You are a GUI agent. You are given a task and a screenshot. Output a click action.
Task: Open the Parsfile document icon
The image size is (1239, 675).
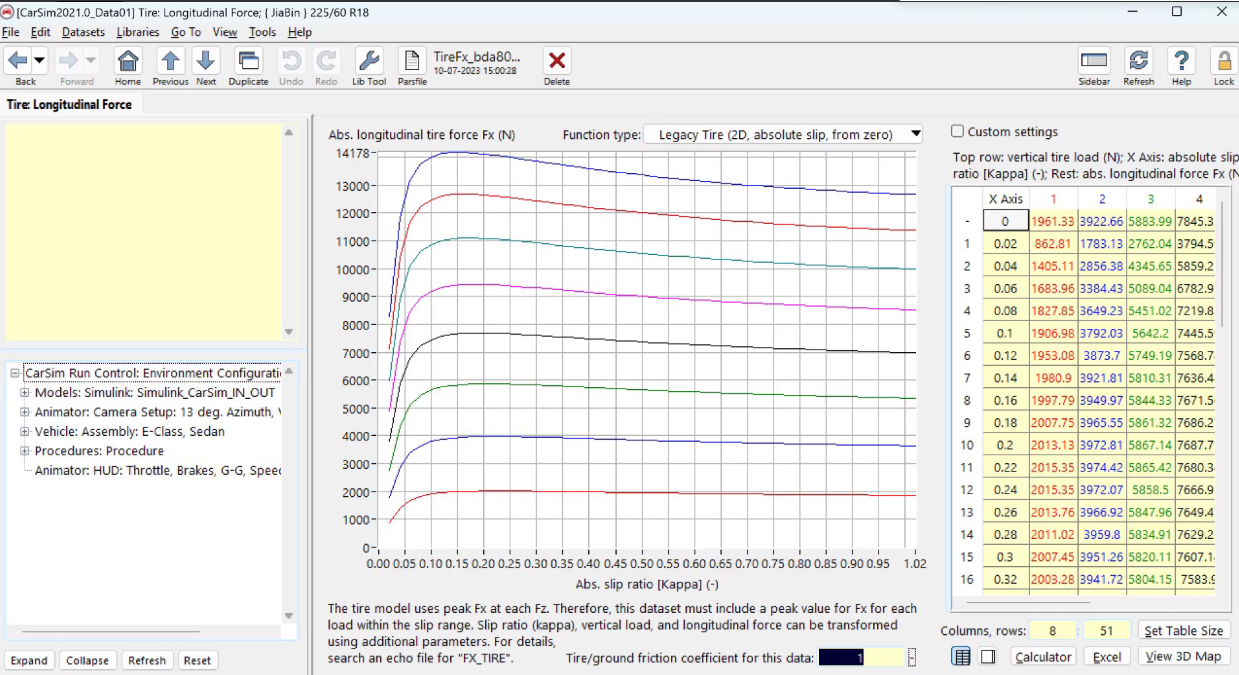tap(412, 61)
